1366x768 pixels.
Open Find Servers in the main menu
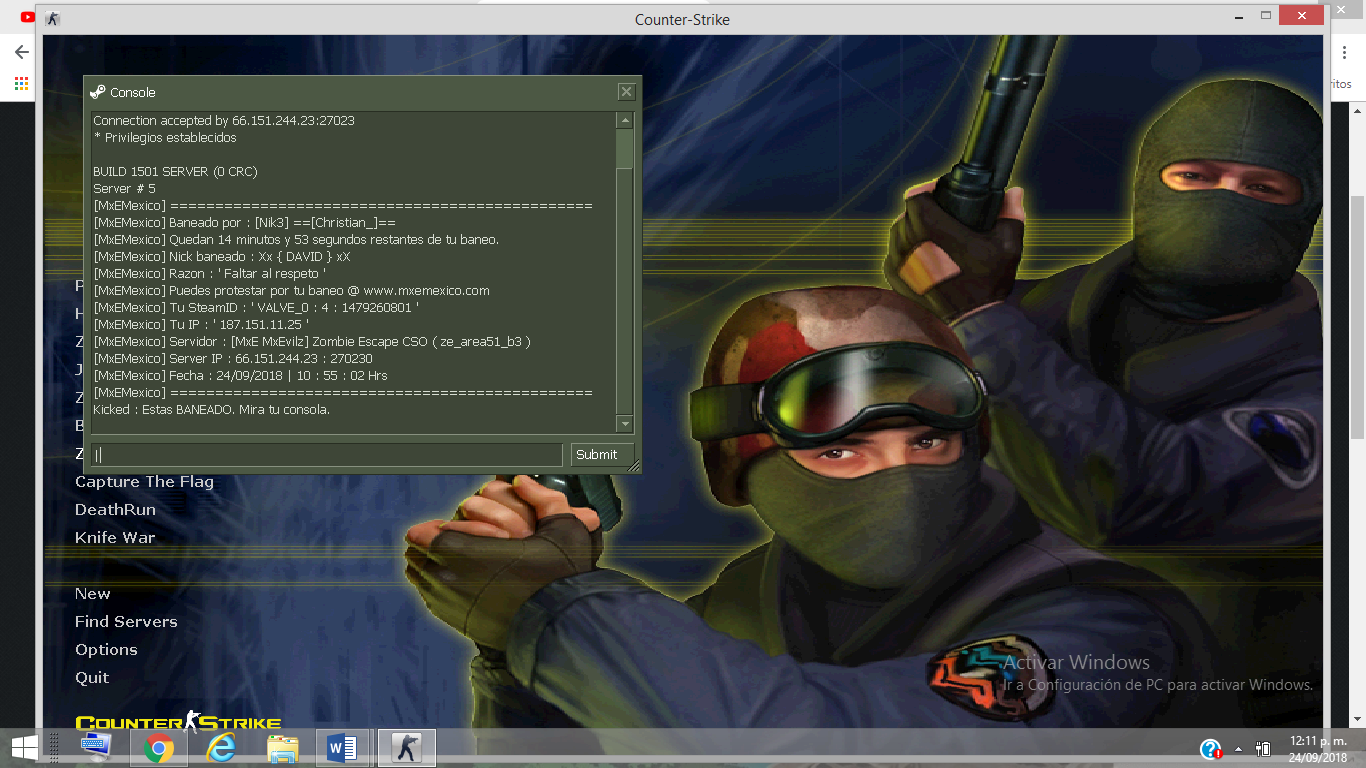(126, 622)
